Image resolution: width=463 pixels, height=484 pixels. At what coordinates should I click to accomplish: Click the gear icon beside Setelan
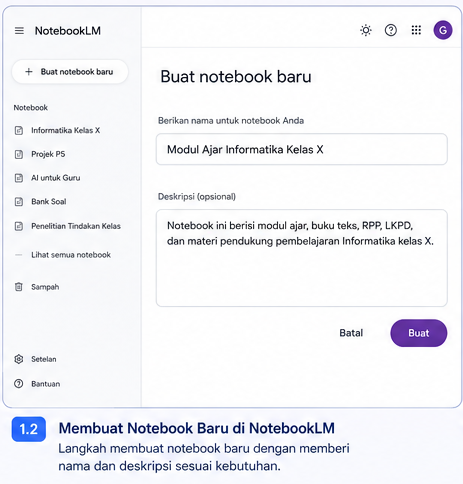(x=19, y=359)
